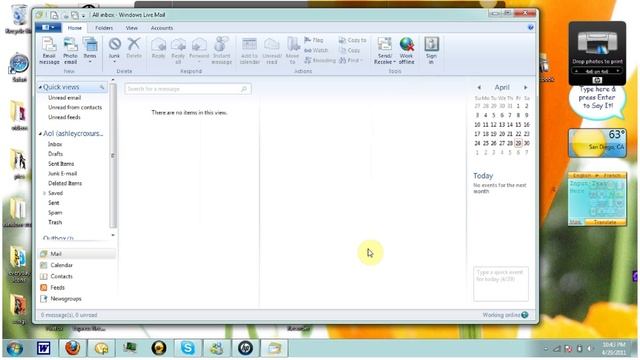Image resolution: width=640 pixels, height=360 pixels.
Task: Click the Reply ribbon button
Action: coord(158,49)
